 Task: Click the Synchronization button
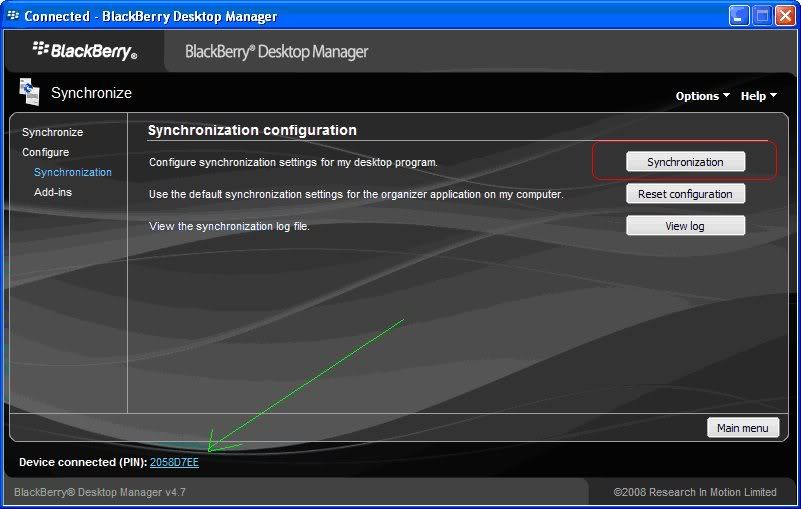coord(685,162)
